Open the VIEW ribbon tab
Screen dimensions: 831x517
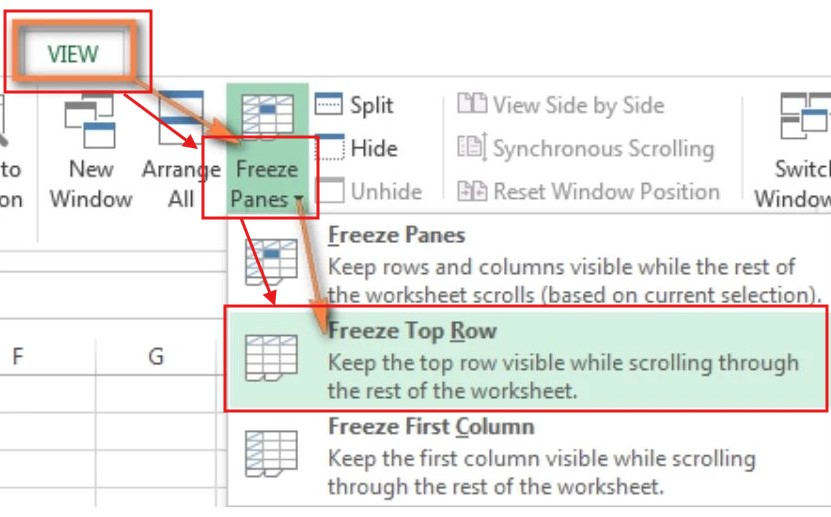coord(74,54)
